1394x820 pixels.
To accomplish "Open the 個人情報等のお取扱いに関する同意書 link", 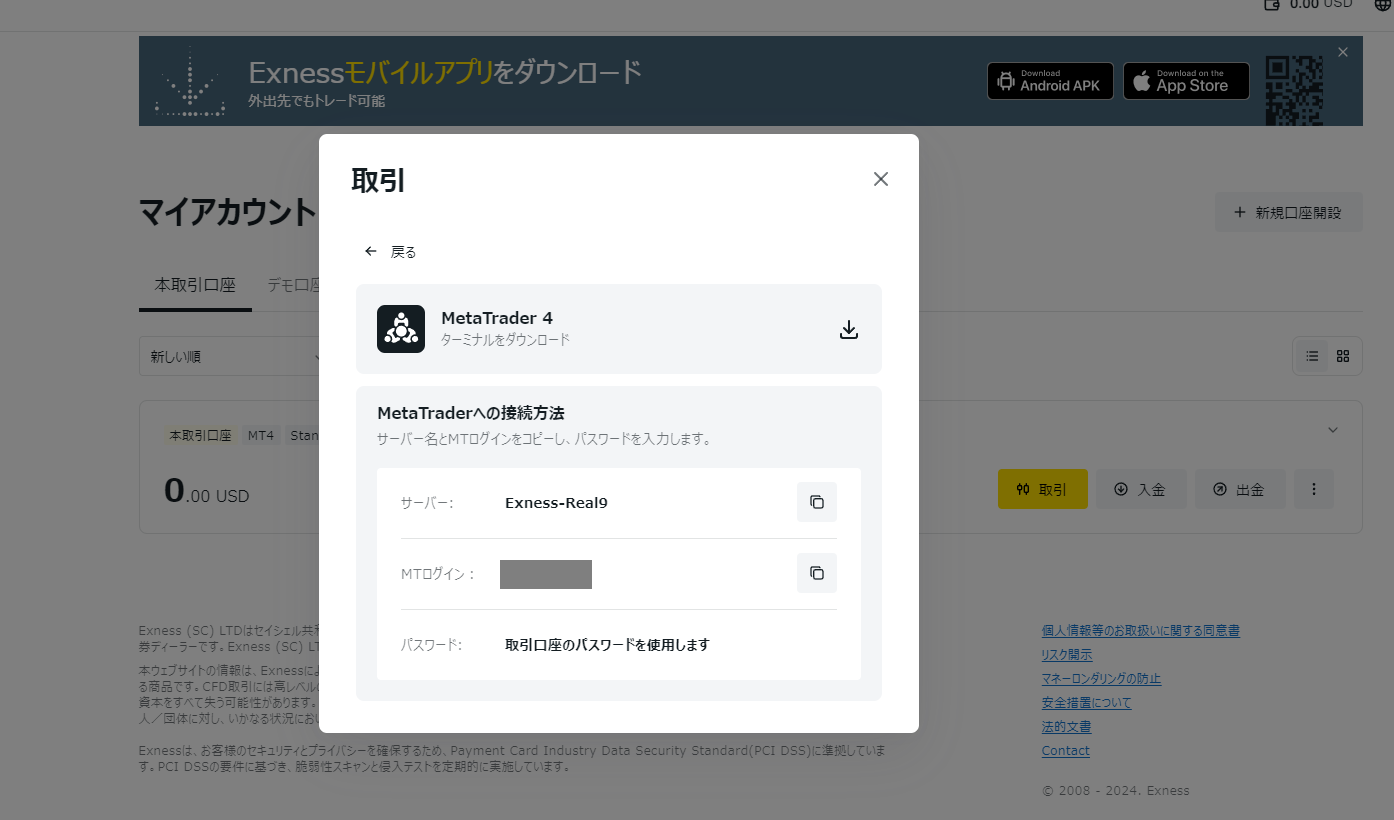I will pos(1140,631).
